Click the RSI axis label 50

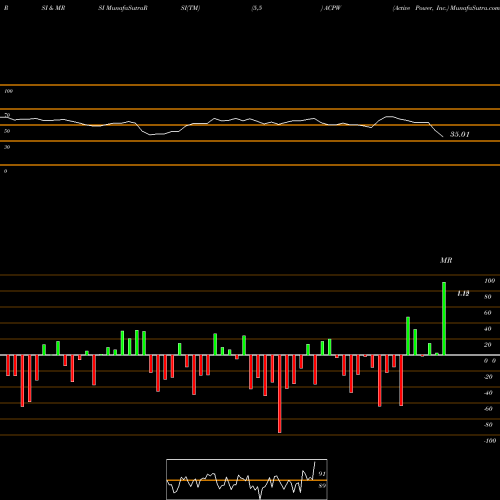pos(7,131)
